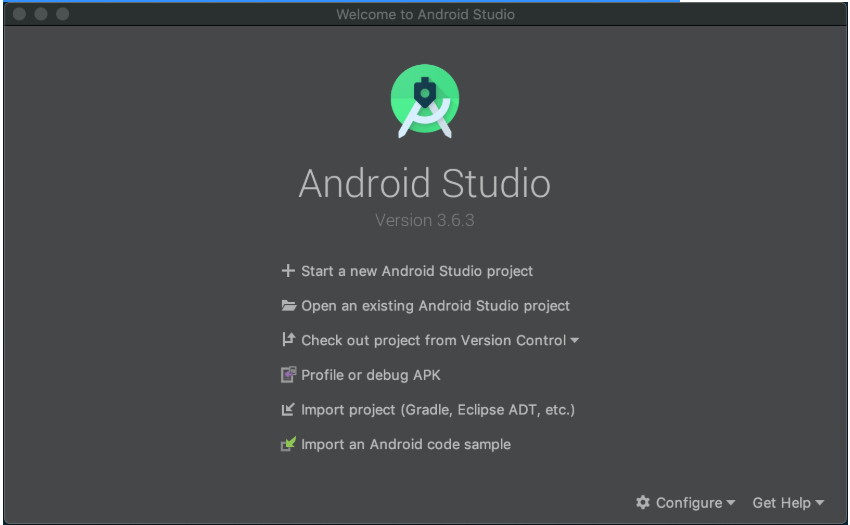Click the plus icon for new project
Screen dimensions: 850x525
288,271
